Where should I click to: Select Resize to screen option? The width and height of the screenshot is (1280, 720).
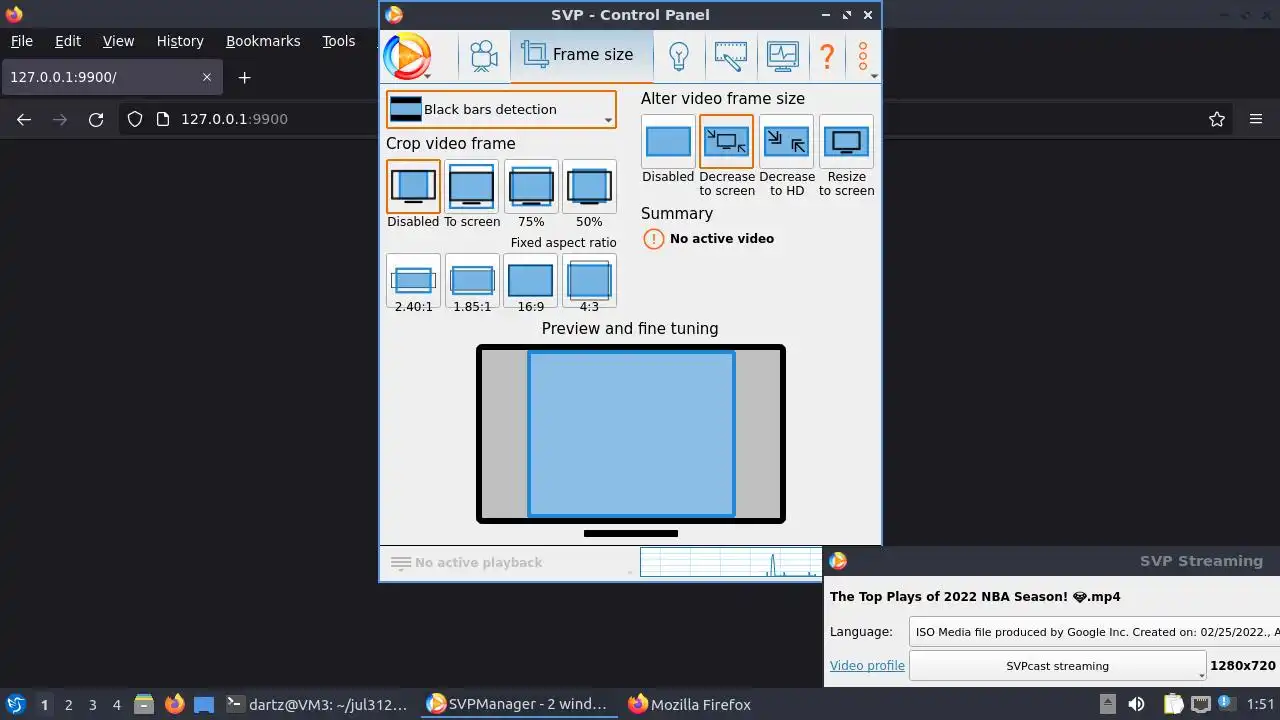pyautogui.click(x=846, y=142)
